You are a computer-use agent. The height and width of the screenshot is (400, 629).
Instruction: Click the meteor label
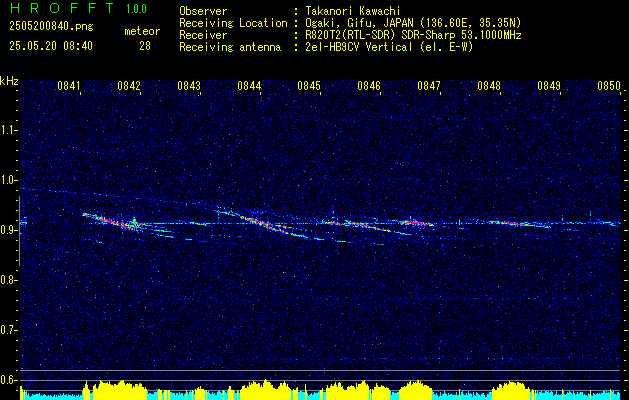tap(142, 31)
